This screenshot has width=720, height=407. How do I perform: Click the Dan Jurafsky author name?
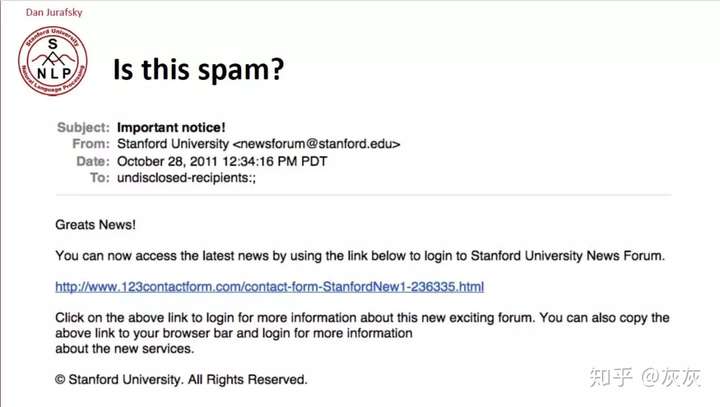(x=54, y=12)
